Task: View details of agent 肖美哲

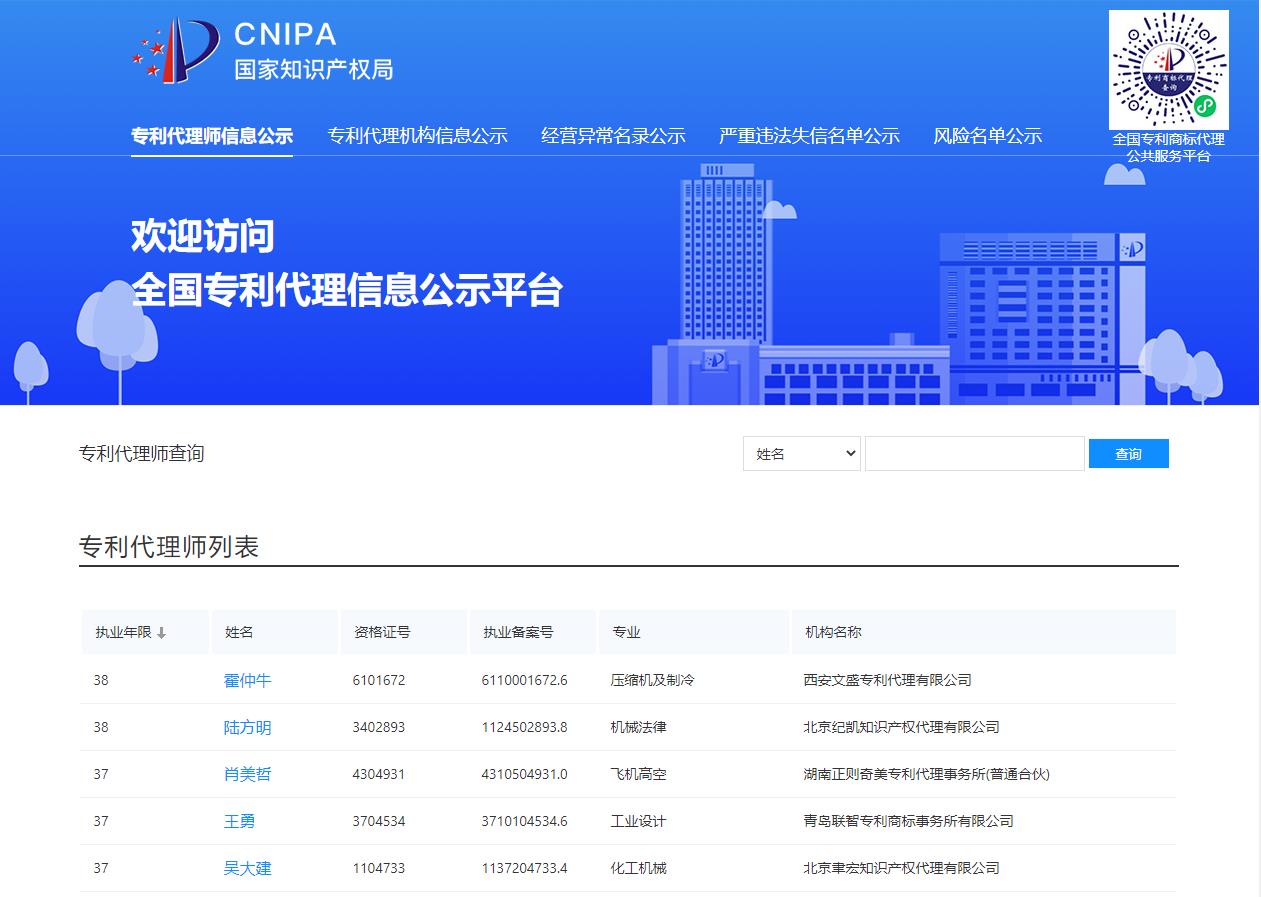Action: point(247,774)
